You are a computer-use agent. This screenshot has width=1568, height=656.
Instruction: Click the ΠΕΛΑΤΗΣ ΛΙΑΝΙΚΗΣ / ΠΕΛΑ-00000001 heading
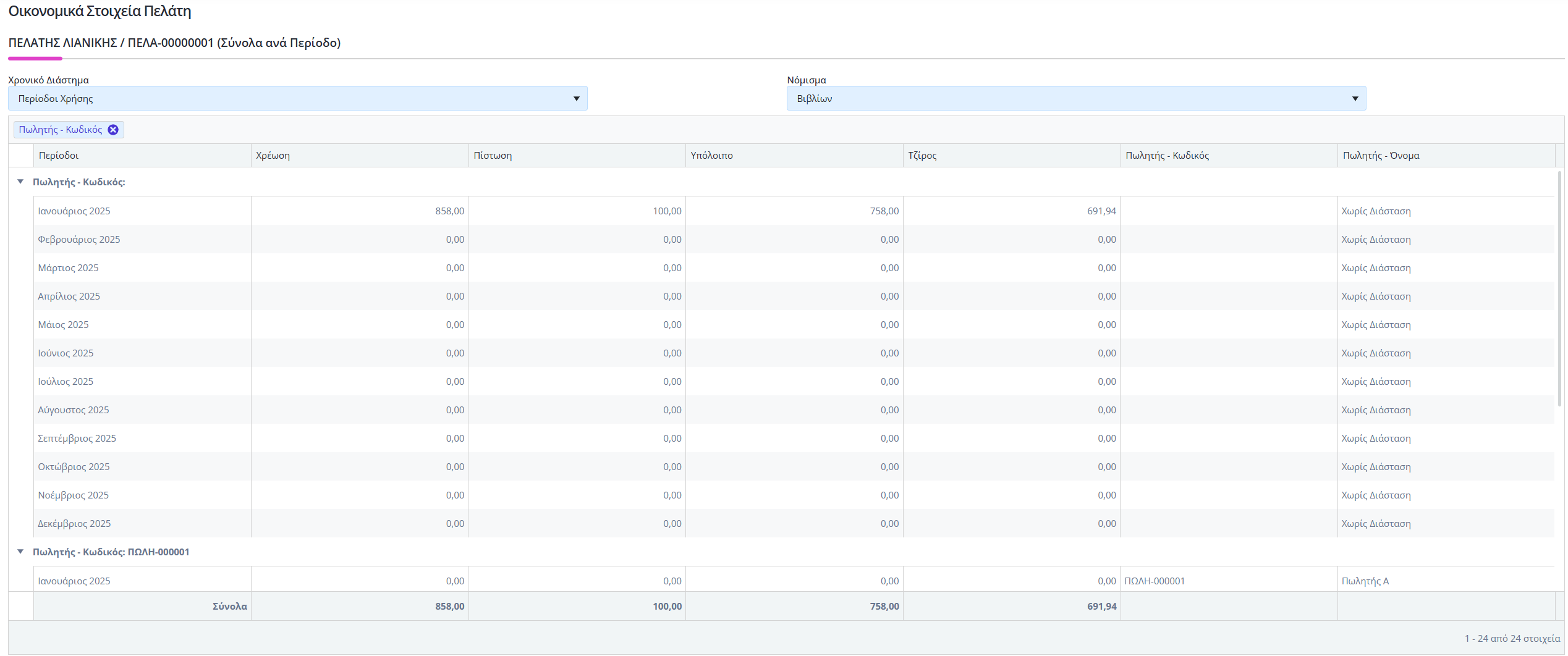tap(174, 43)
